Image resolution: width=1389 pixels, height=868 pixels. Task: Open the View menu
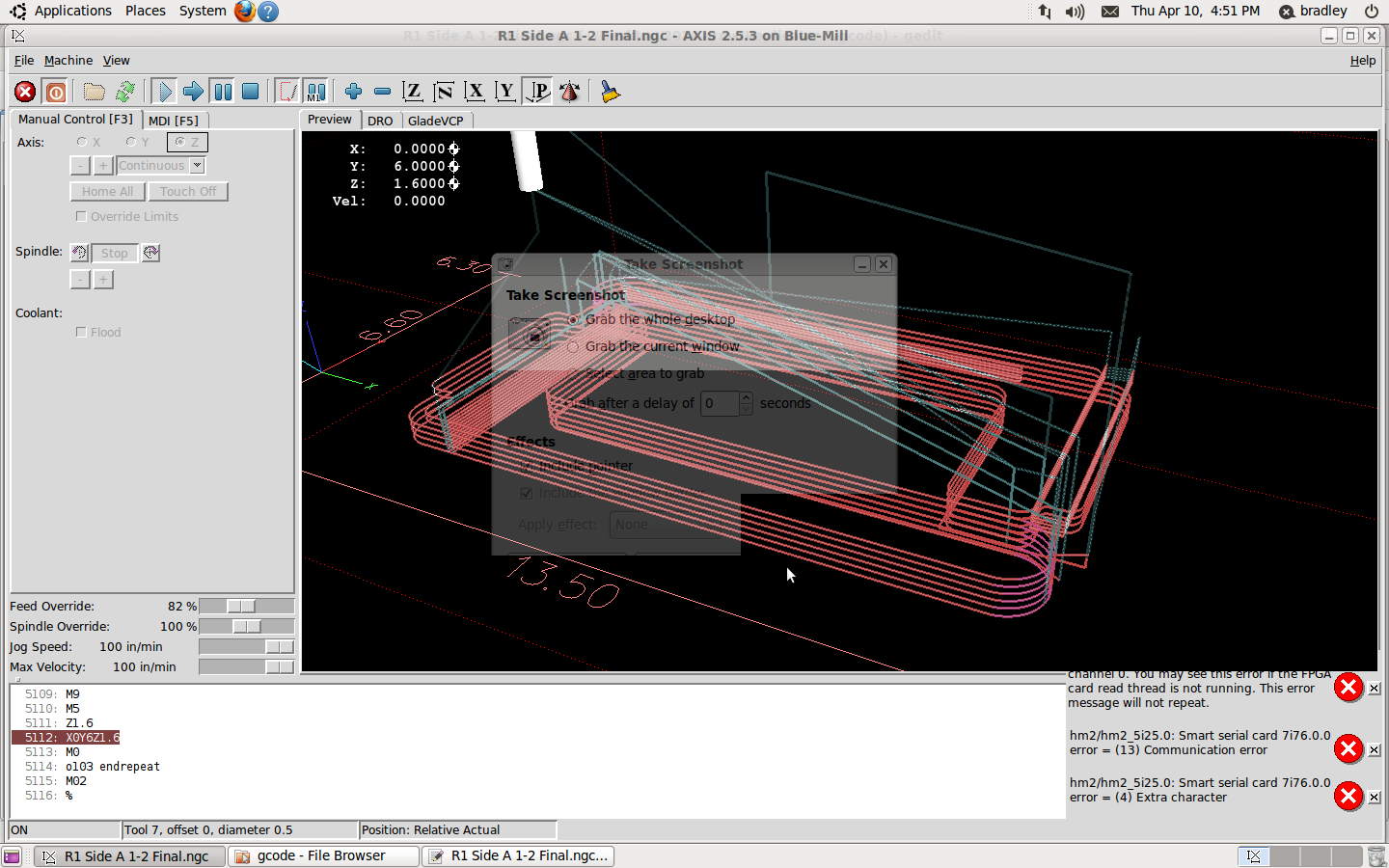(x=117, y=60)
